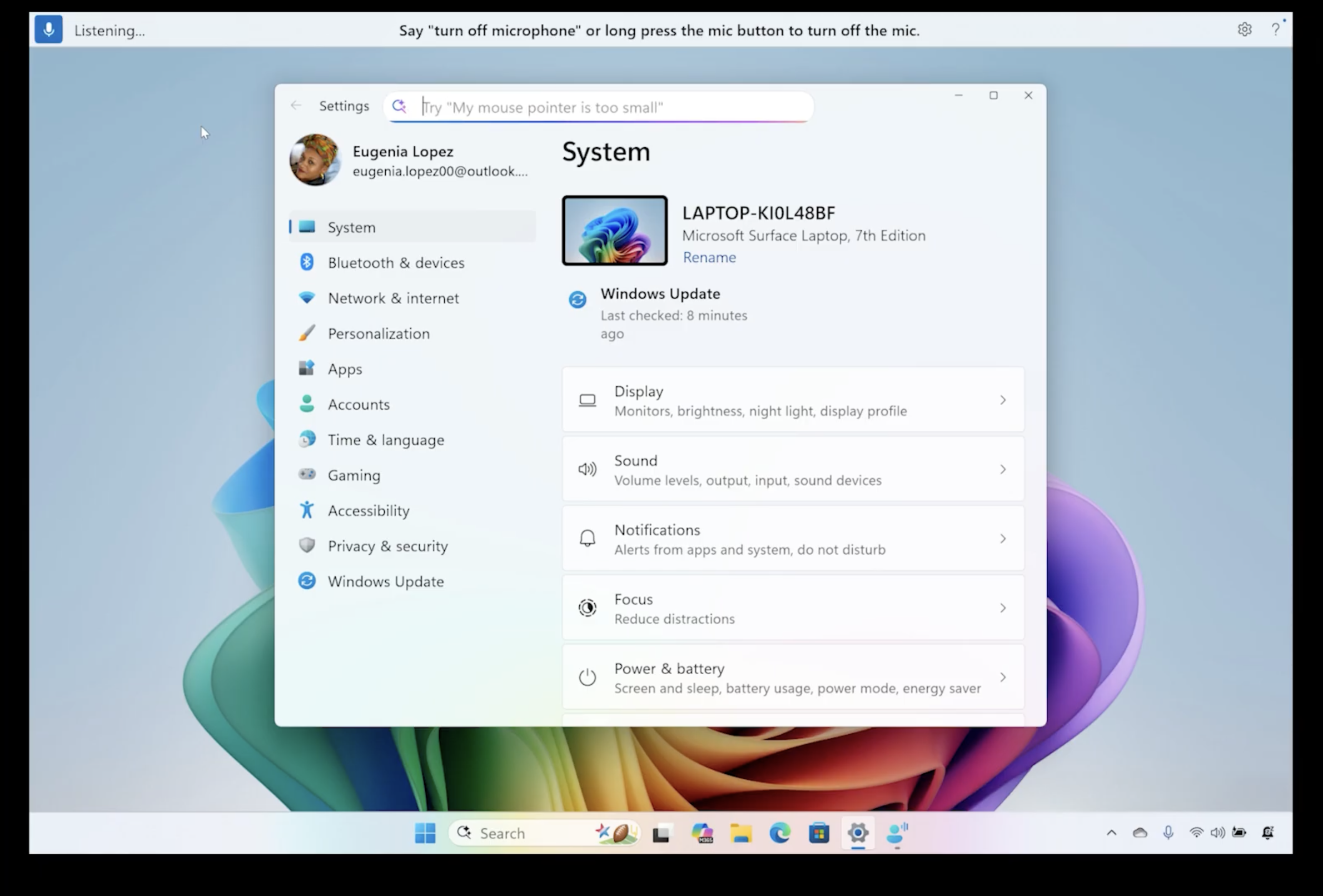Show hidden icons tray chevron

[1111, 833]
